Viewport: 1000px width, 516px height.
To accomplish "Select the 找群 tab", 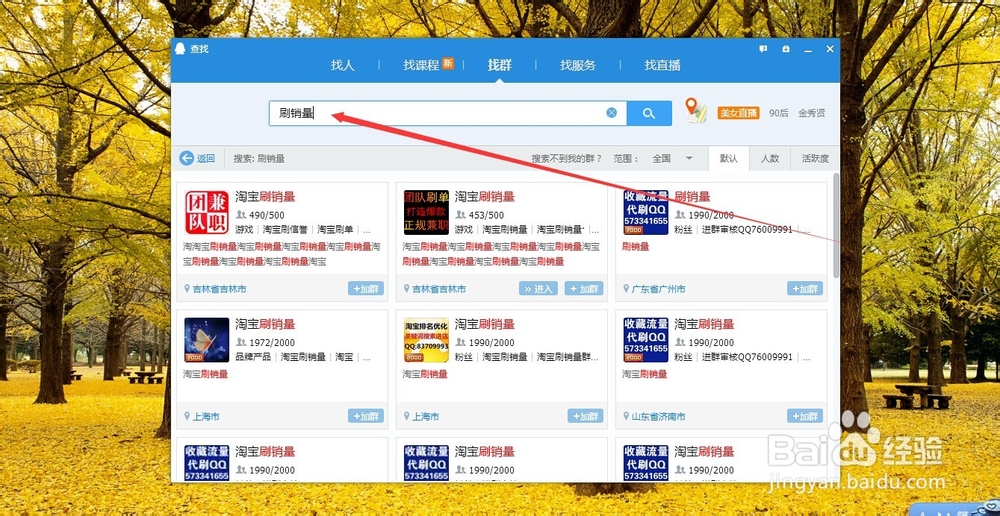I will pos(499,65).
